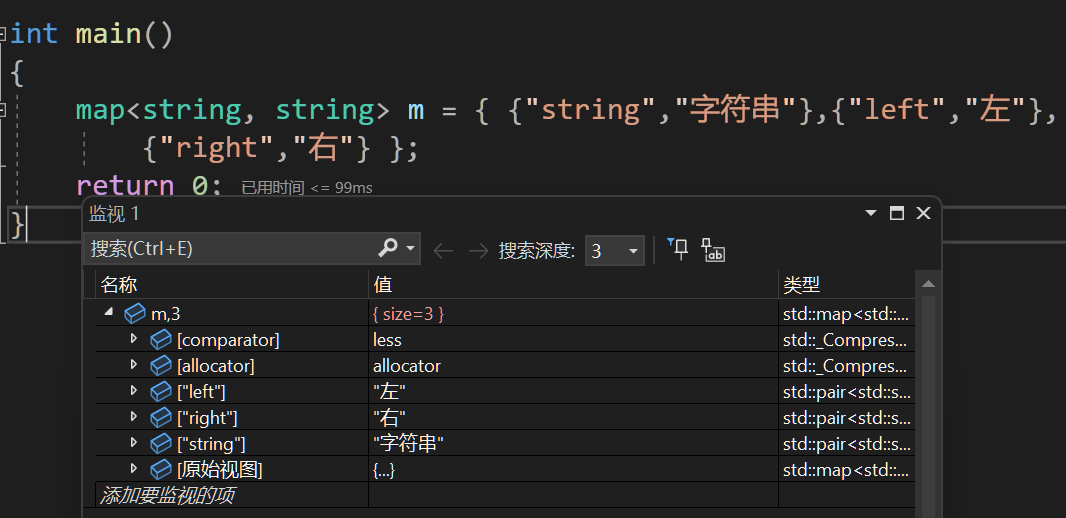Click the cube icon beside m,3
This screenshot has width=1066, height=518.
pyautogui.click(x=135, y=313)
